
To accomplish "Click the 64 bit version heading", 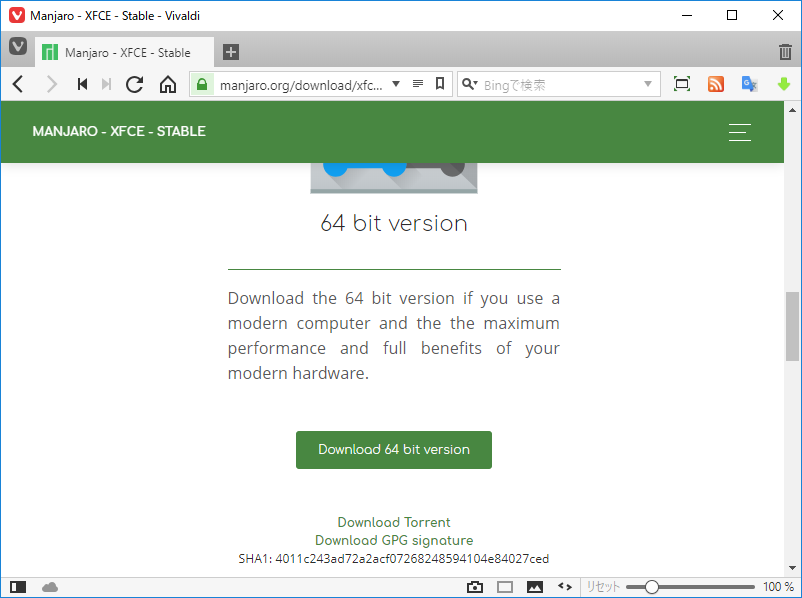I will pyautogui.click(x=394, y=224).
